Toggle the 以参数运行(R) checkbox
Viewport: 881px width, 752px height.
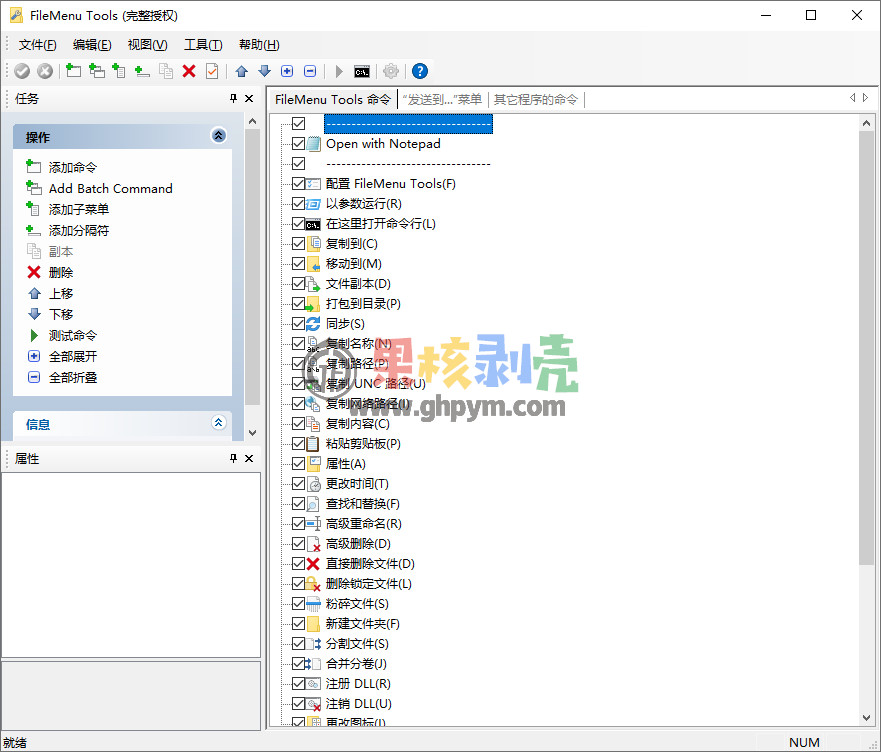[x=298, y=203]
